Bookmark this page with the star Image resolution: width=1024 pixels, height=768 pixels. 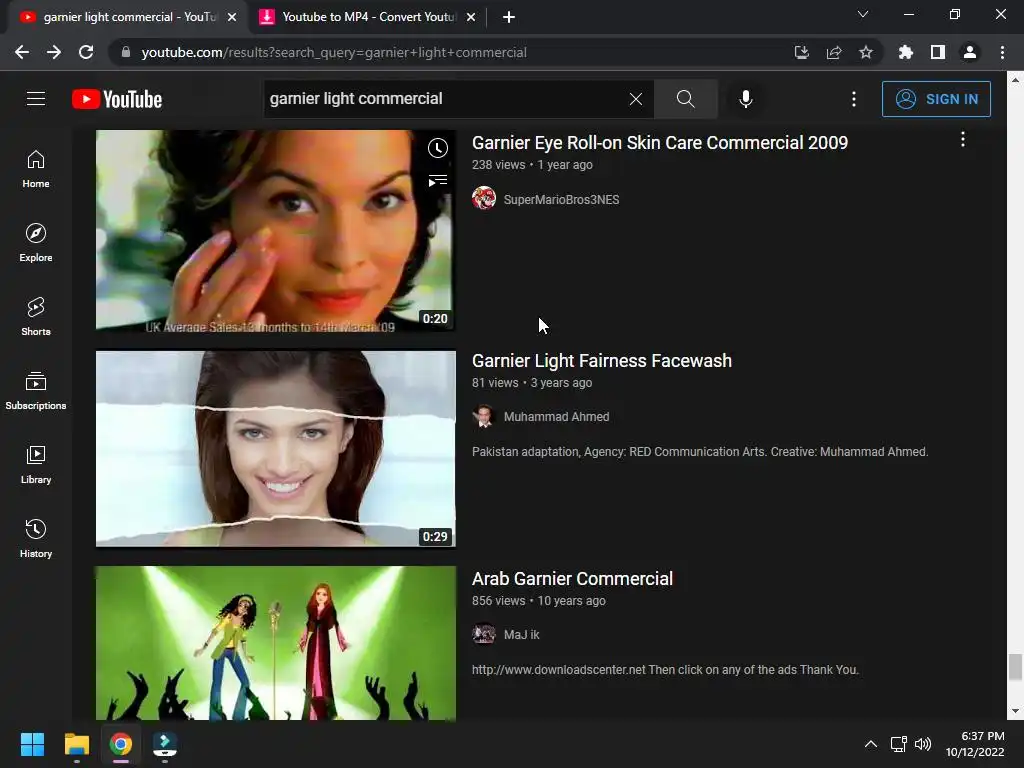tap(866, 52)
